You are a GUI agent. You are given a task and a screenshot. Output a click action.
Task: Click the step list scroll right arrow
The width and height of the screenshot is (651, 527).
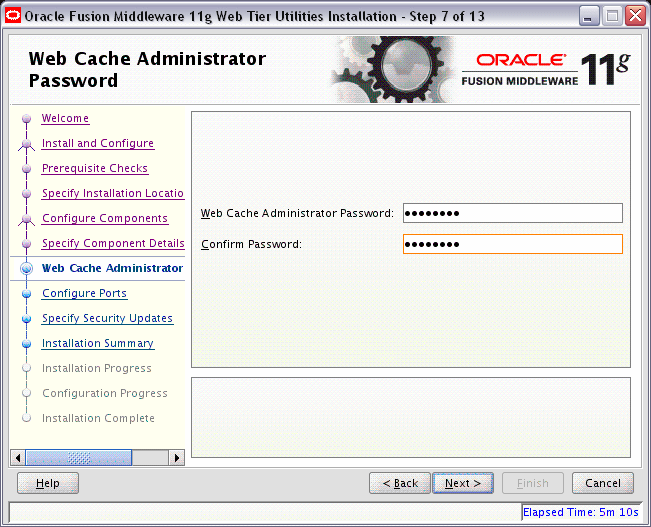pos(177,458)
